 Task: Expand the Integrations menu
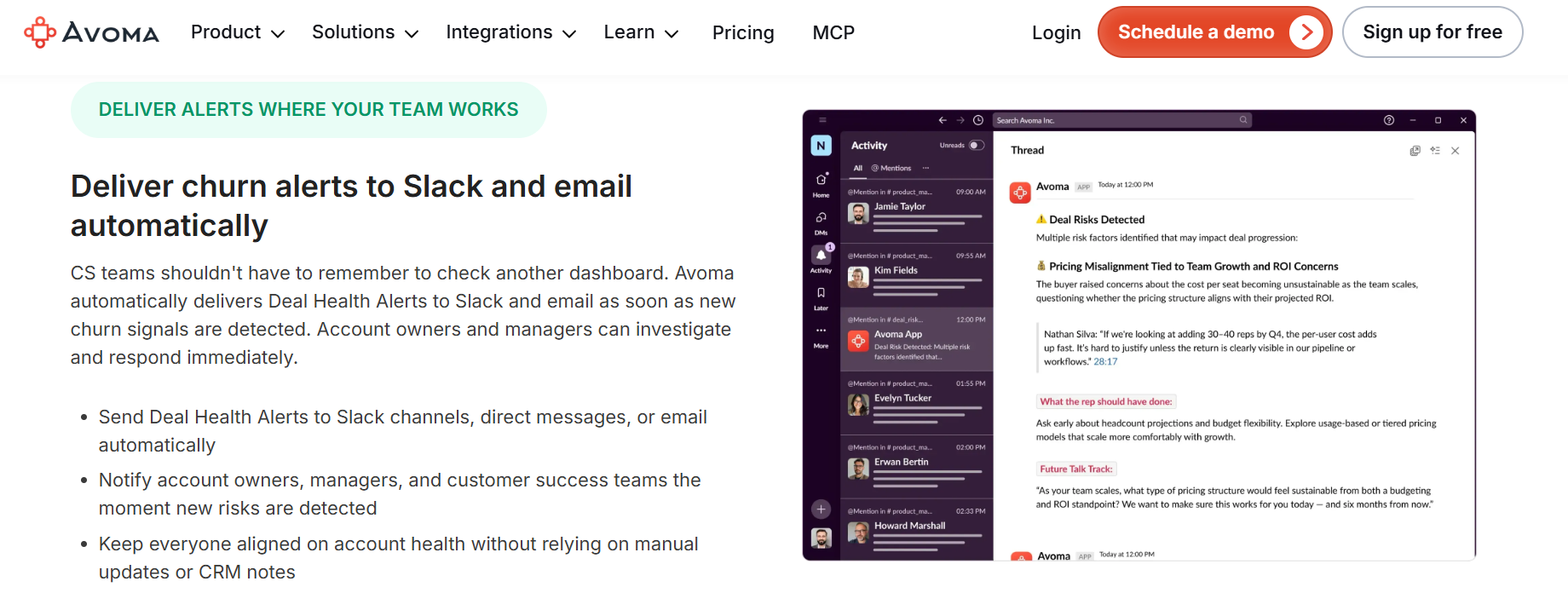(511, 32)
